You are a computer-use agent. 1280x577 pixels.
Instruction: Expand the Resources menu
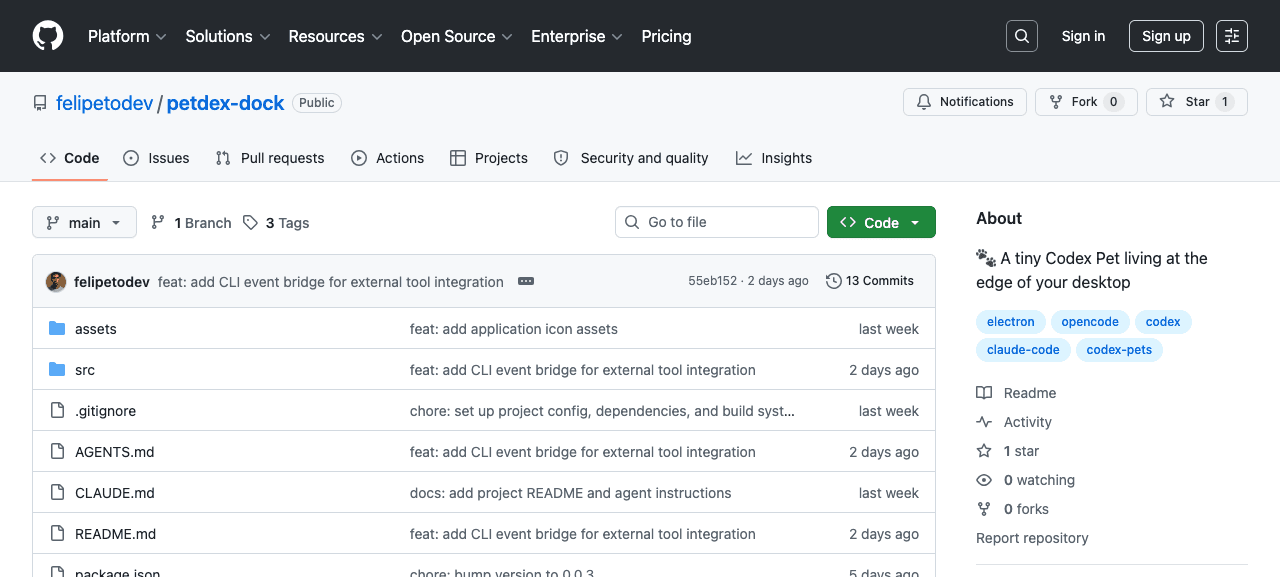[335, 36]
